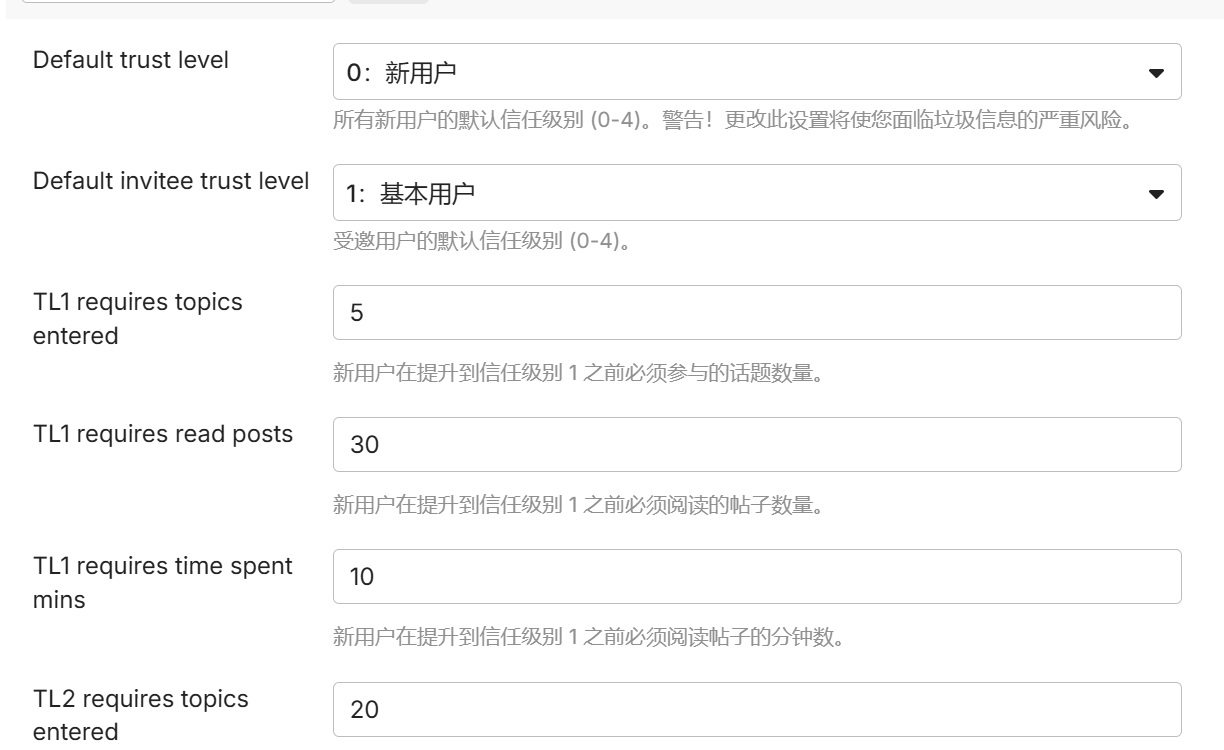The width and height of the screenshot is (1224, 750).
Task: Click the TL2 requires topics entered label
Action: pos(141,715)
